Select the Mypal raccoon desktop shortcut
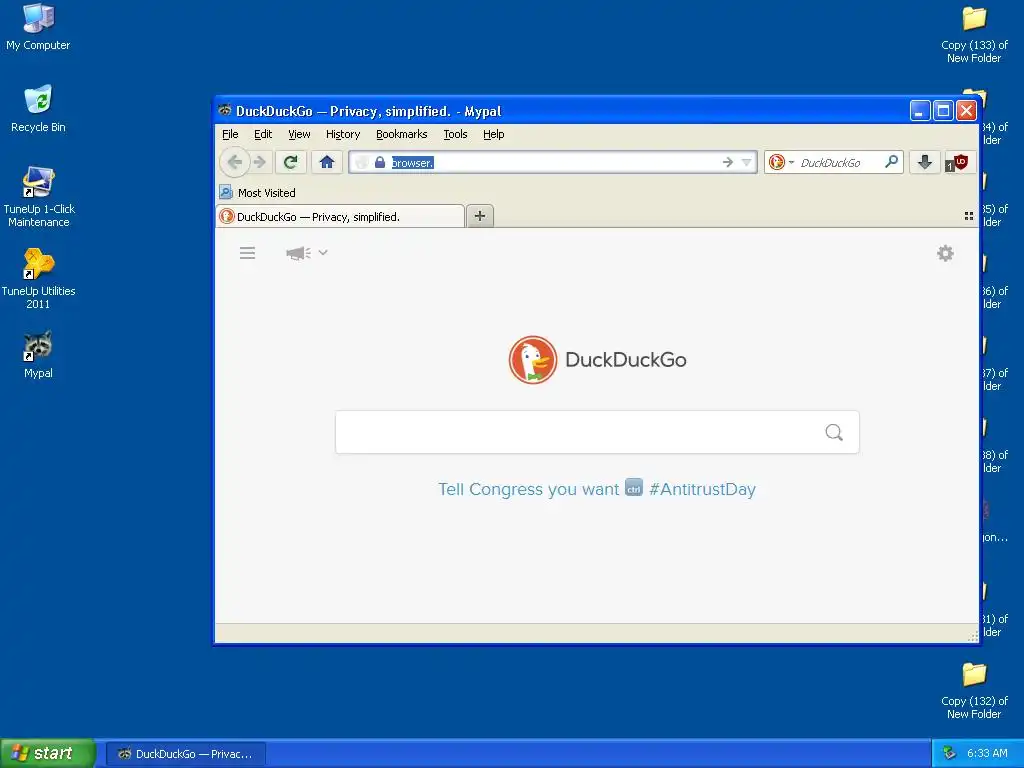 38,355
